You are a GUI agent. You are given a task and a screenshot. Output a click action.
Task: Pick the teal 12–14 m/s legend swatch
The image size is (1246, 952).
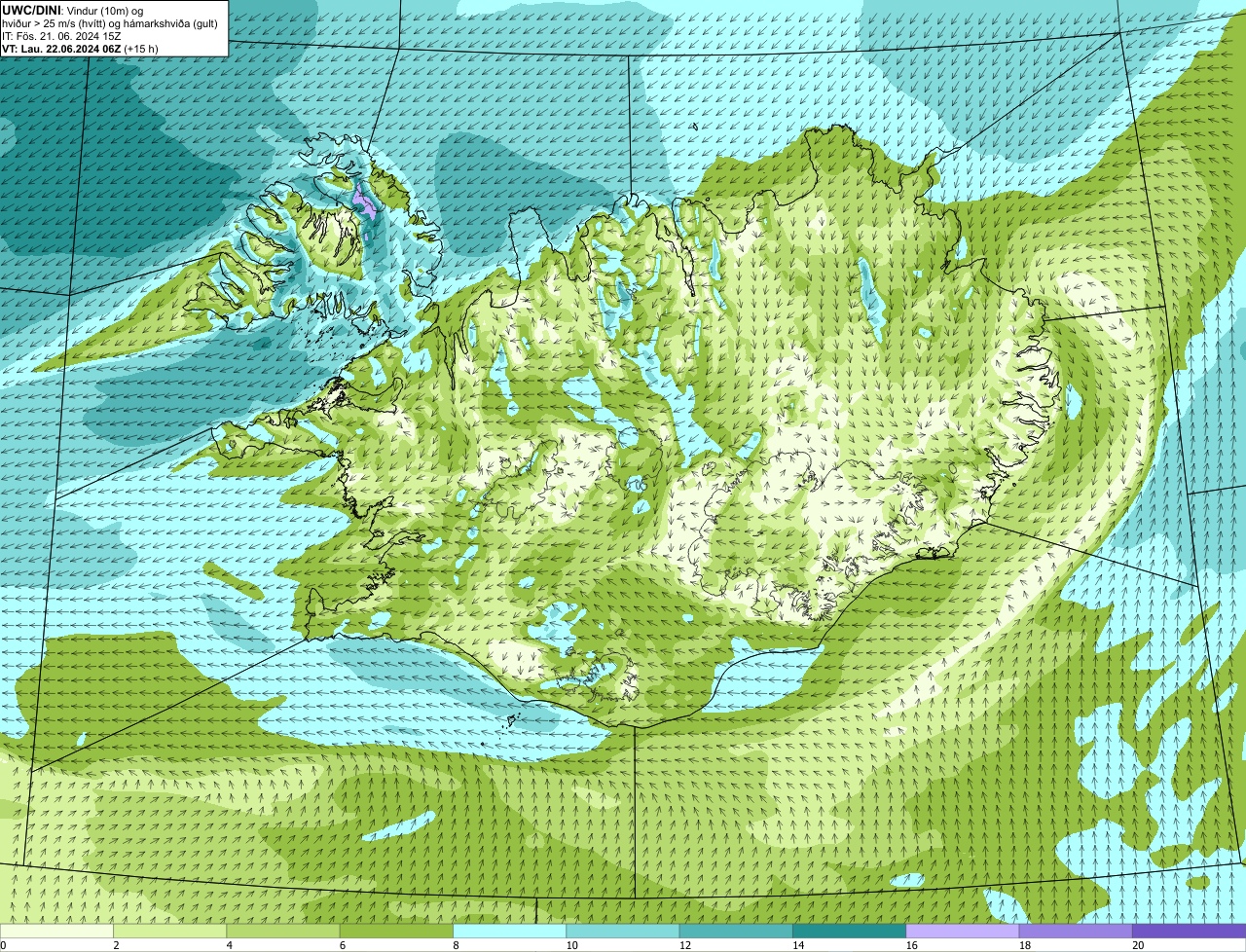pyautogui.click(x=736, y=932)
